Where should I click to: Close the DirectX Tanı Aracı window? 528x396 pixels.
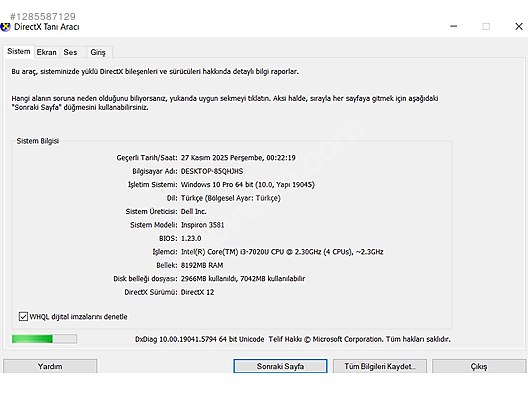519,26
